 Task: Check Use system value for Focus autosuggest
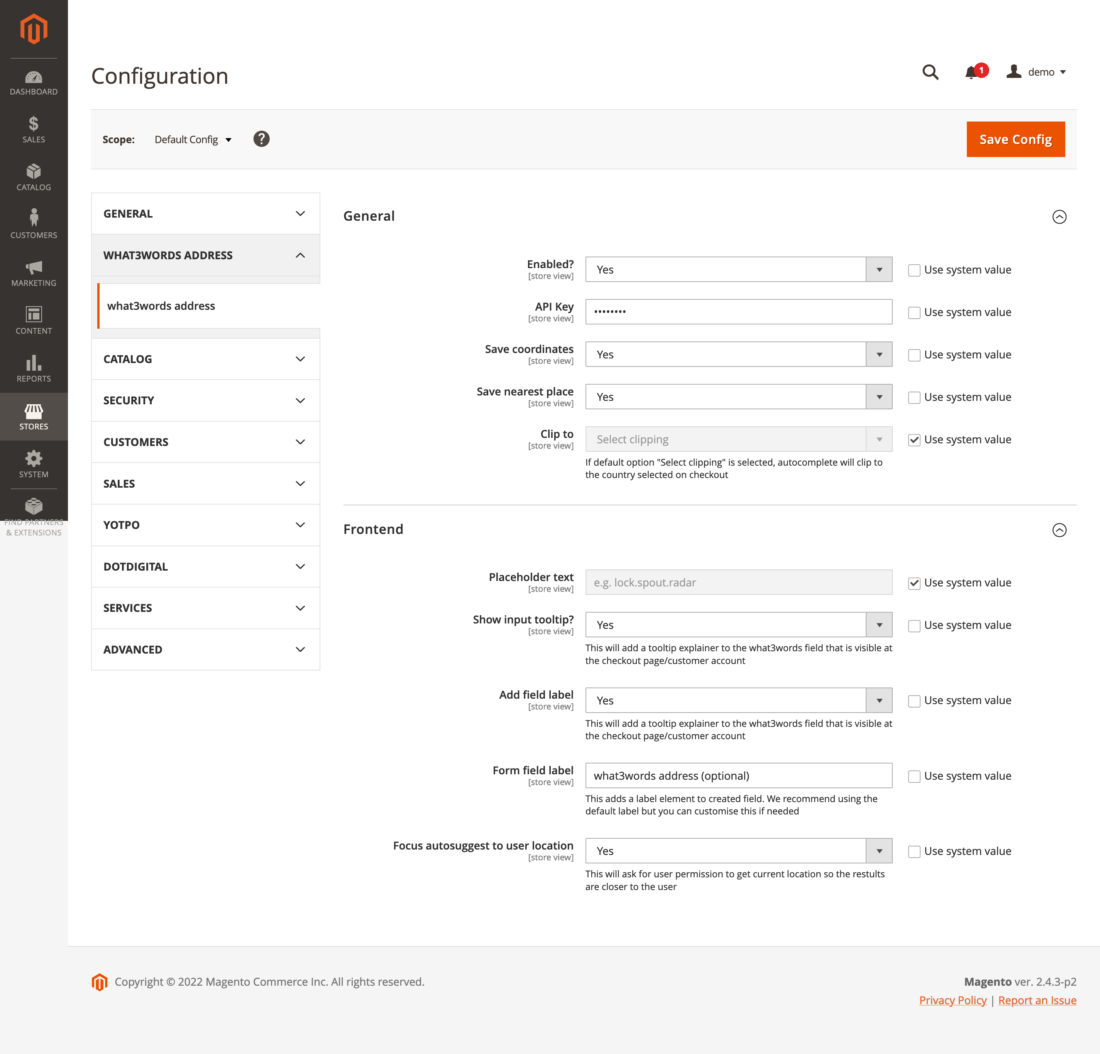tap(913, 851)
